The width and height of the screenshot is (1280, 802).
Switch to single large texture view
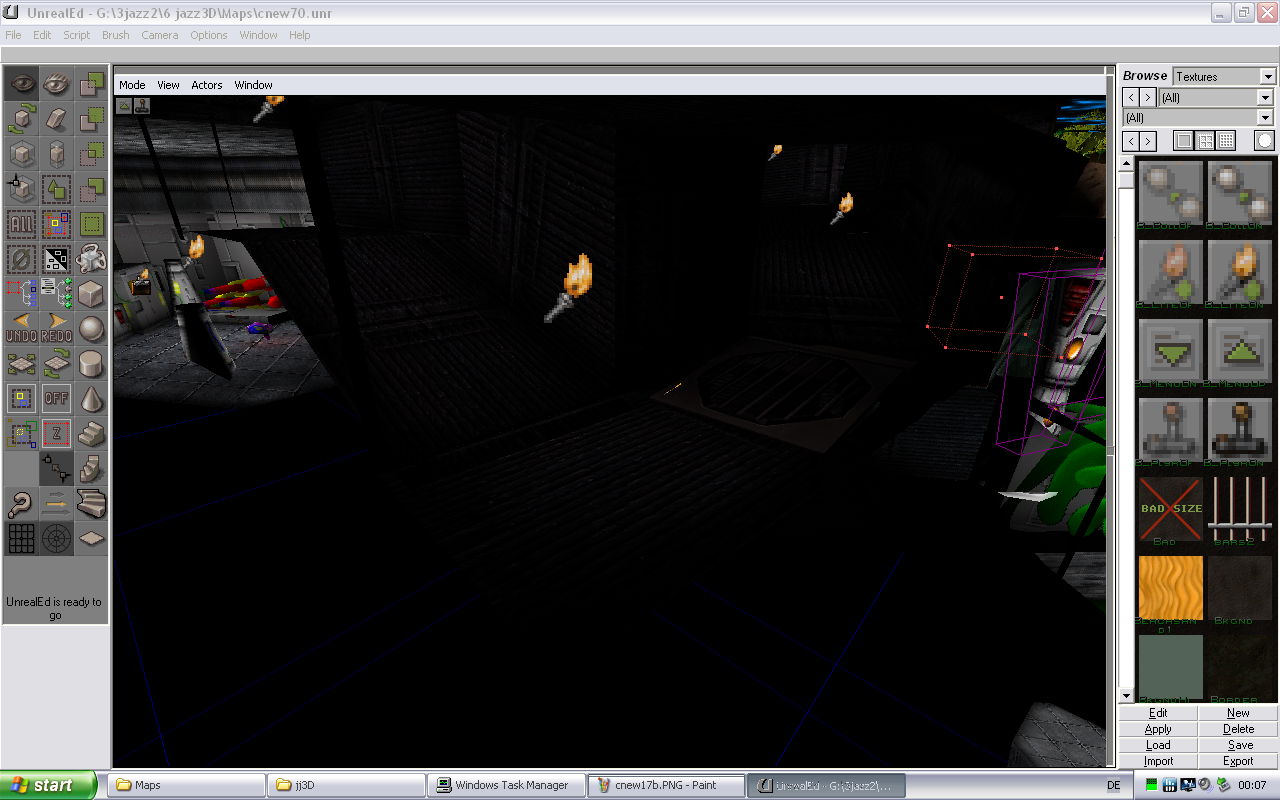click(1184, 141)
